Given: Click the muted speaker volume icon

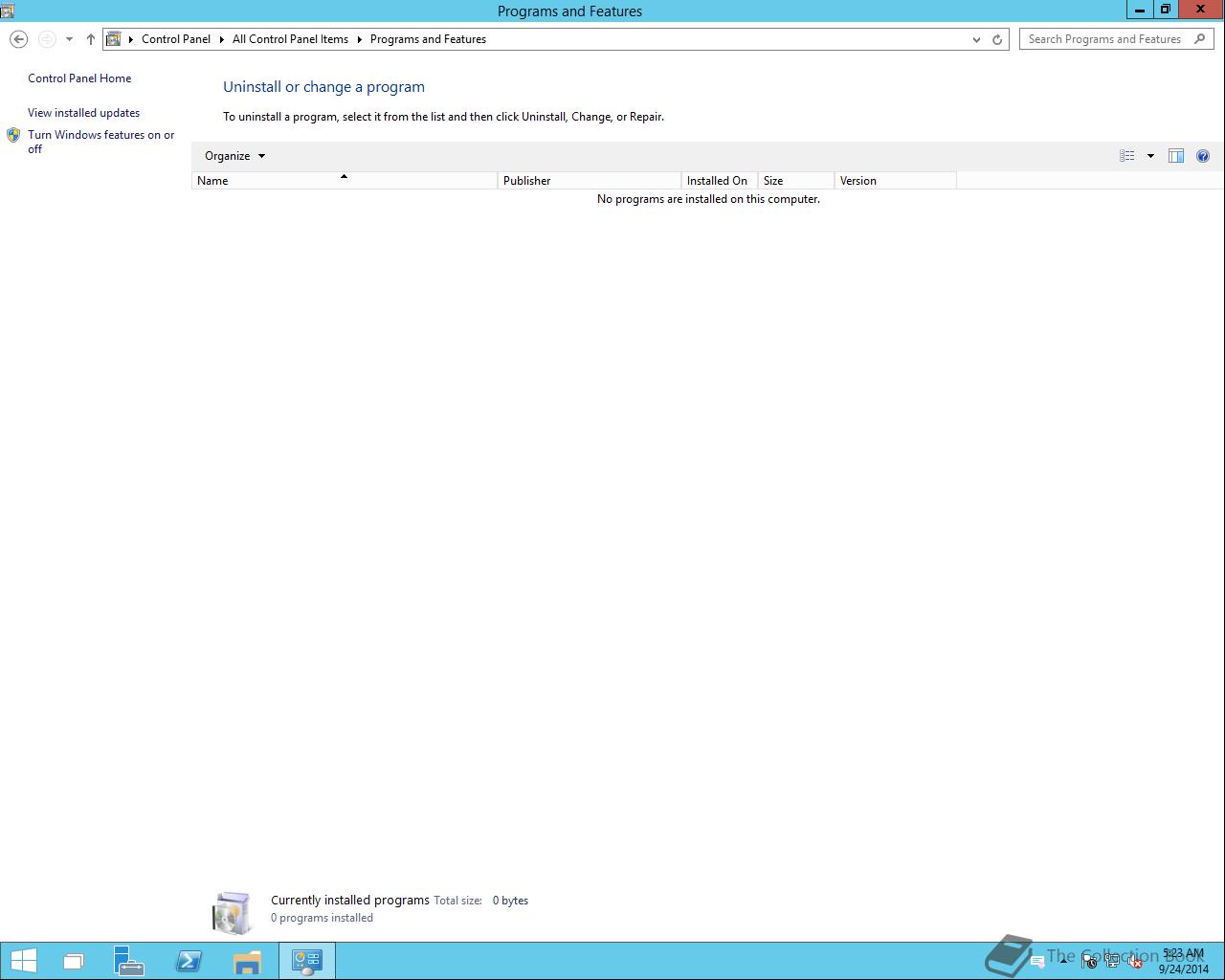Looking at the screenshot, I should click(1135, 962).
